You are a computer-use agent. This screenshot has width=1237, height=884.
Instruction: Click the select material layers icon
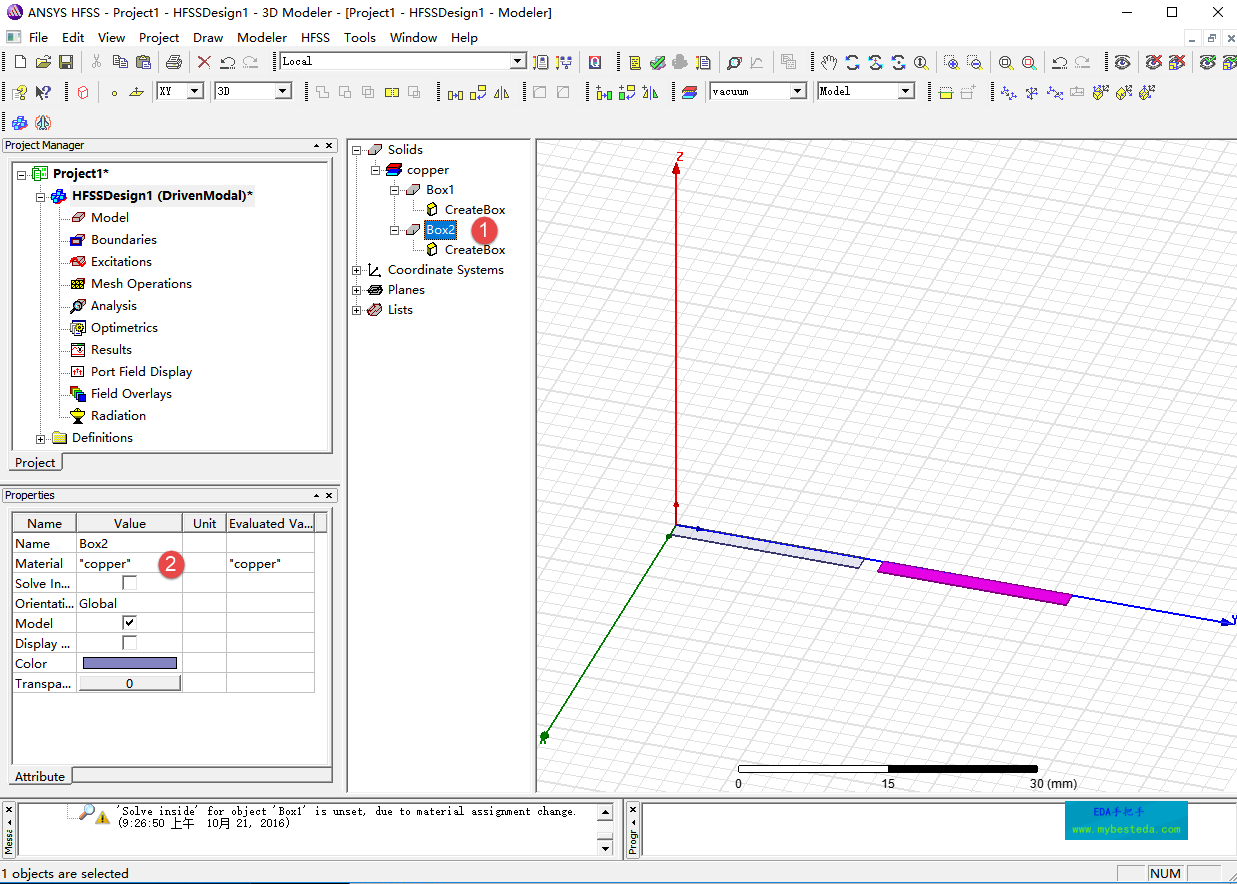point(689,92)
